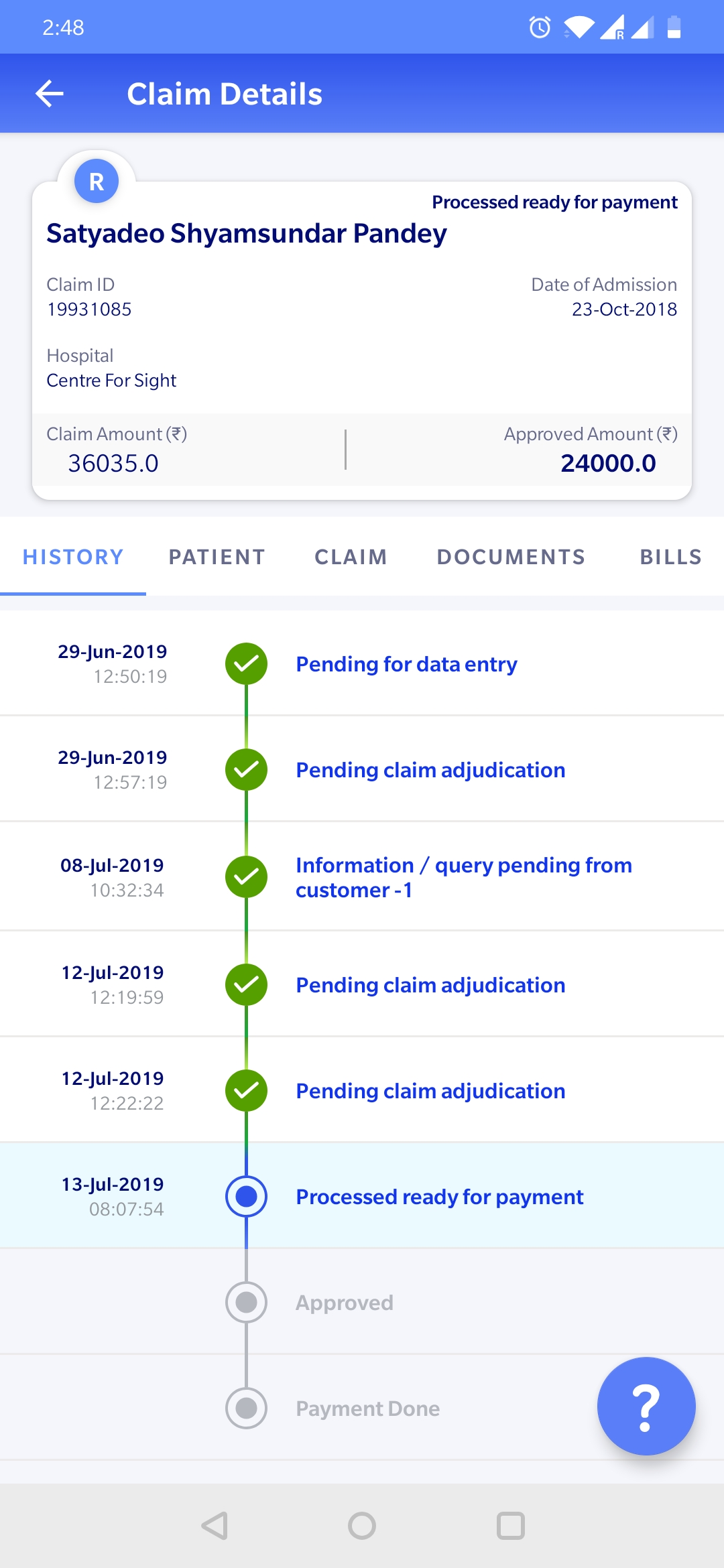Viewport: 724px width, 1568px height.
Task: Tap the Pending for data entry text
Action: pos(406,664)
